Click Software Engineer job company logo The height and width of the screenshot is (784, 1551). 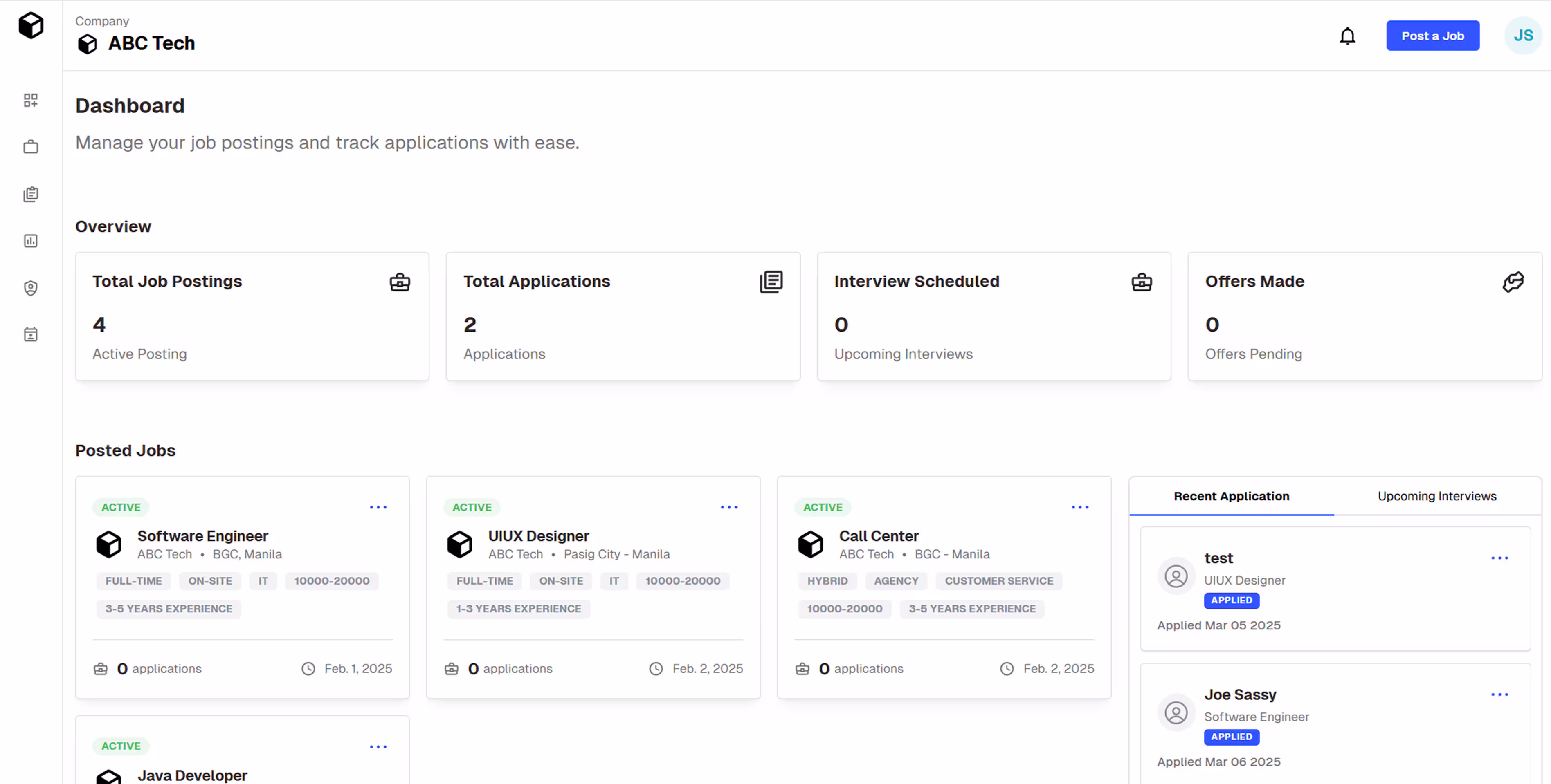(109, 544)
